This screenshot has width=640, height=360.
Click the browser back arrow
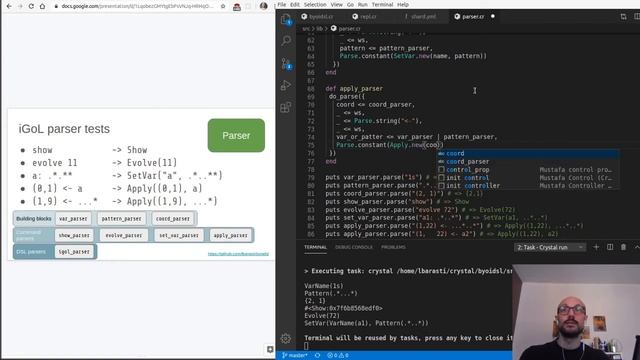tap(9, 6)
